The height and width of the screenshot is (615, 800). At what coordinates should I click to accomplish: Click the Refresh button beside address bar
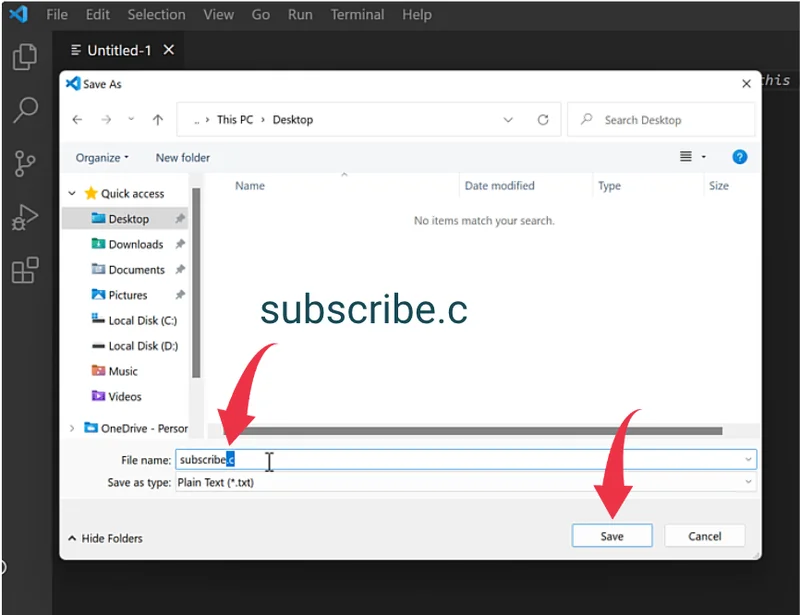pos(543,120)
